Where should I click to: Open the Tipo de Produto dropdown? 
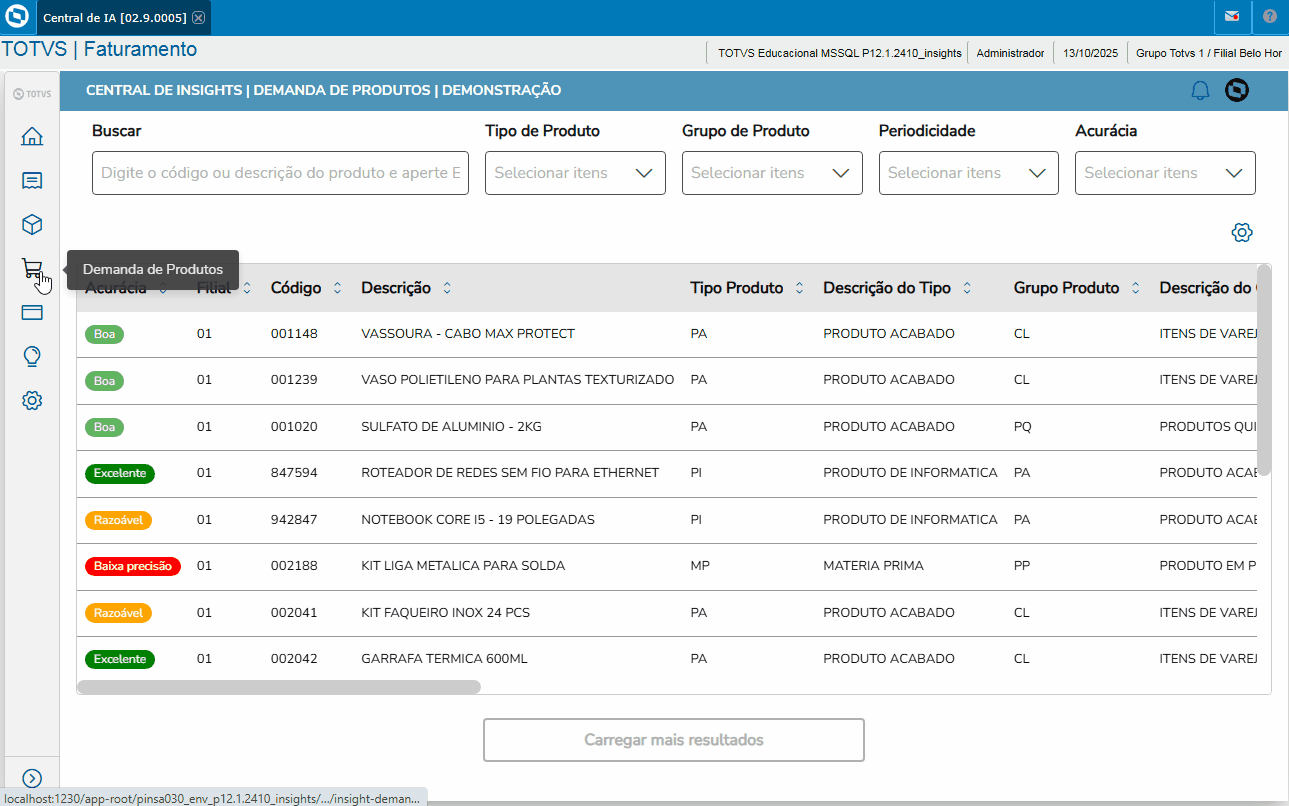575,172
